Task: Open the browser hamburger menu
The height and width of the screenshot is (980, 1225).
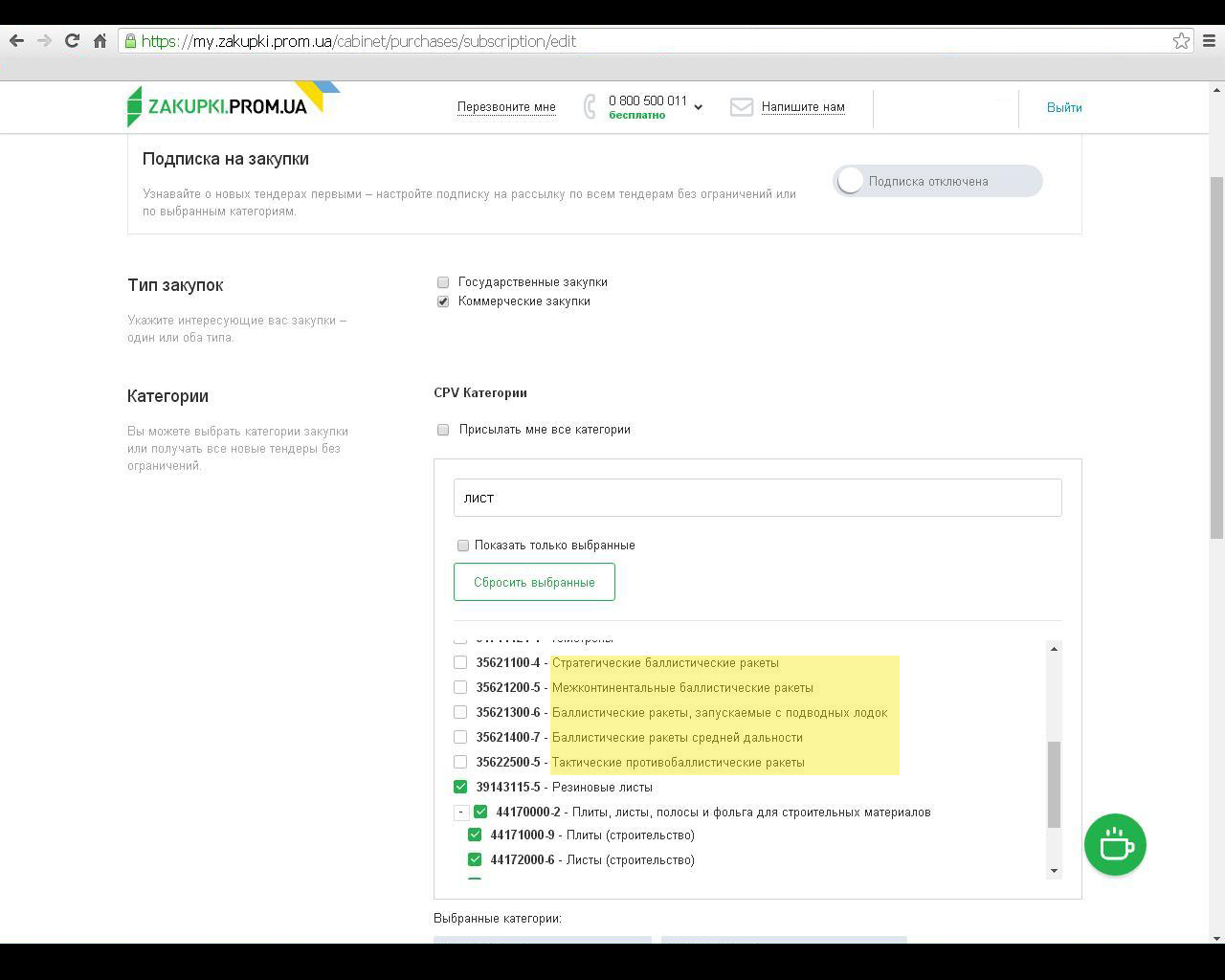Action: click(x=1209, y=40)
